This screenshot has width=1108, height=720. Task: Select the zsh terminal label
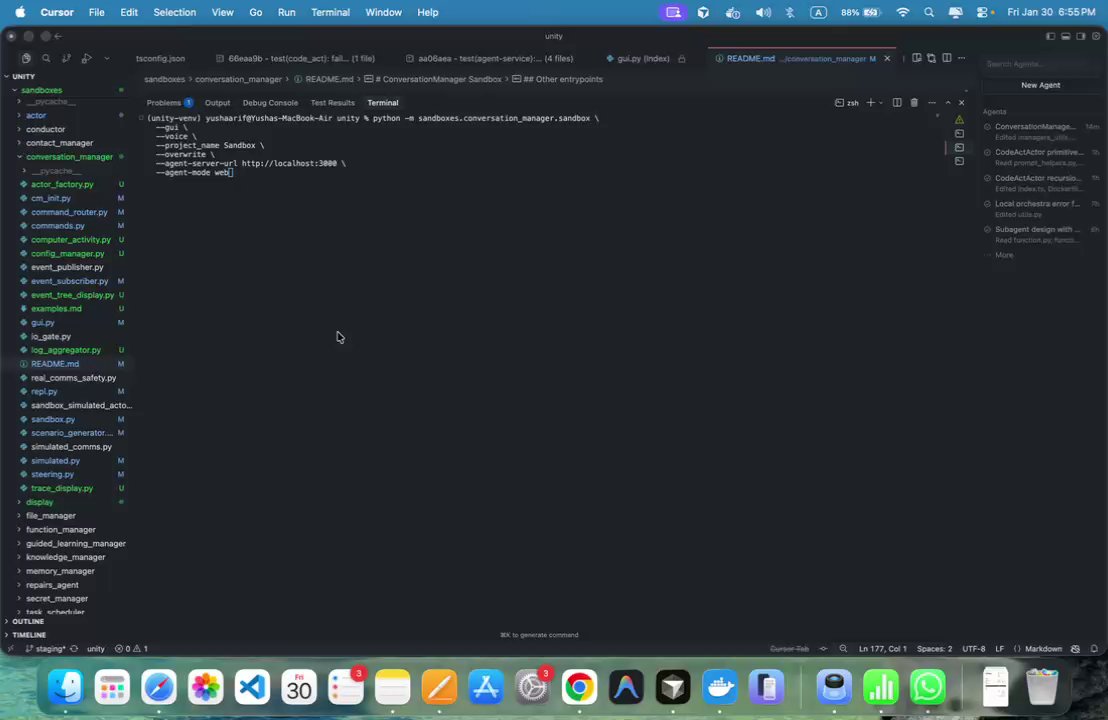(x=847, y=102)
